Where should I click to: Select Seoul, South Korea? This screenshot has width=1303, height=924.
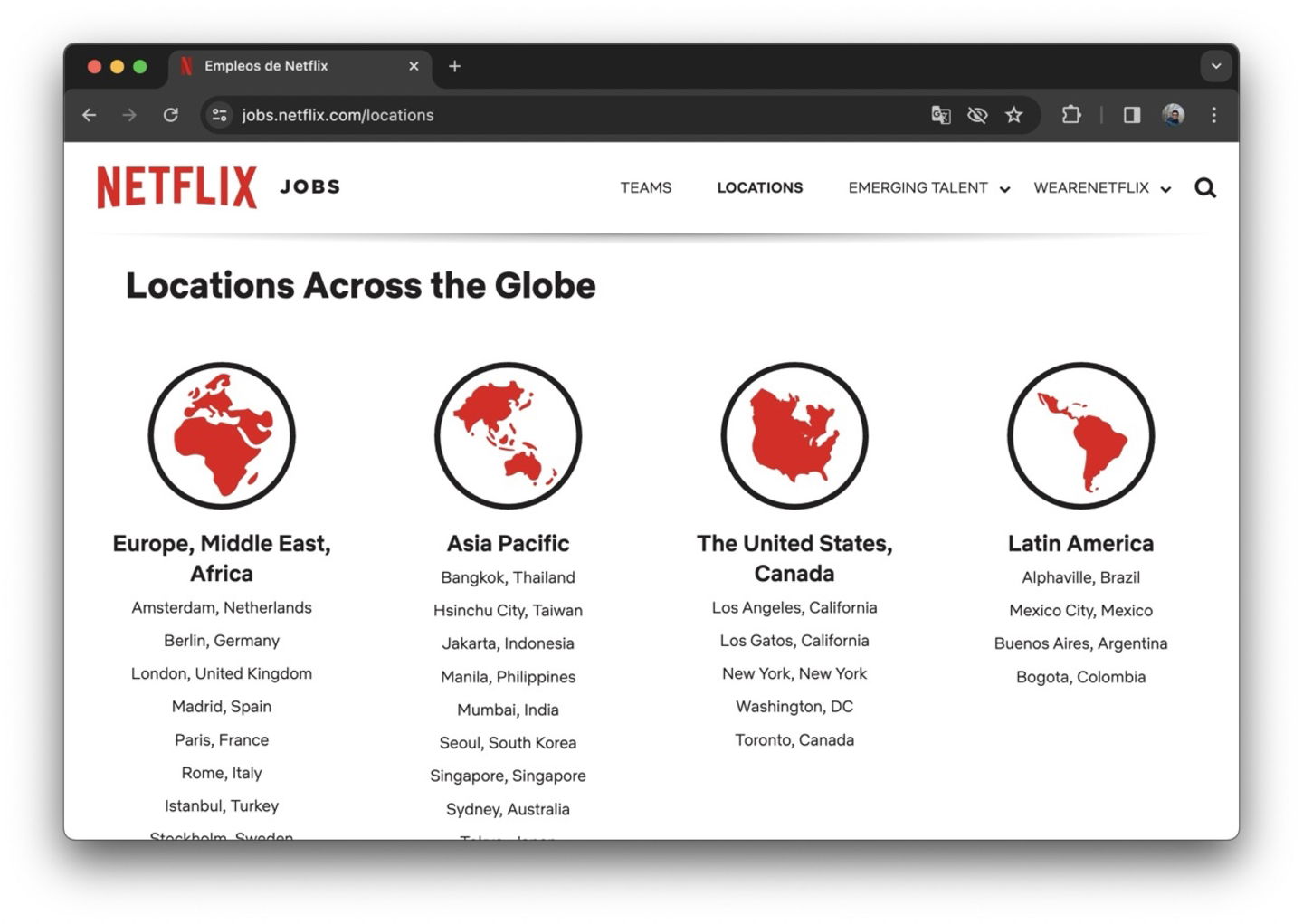point(508,743)
